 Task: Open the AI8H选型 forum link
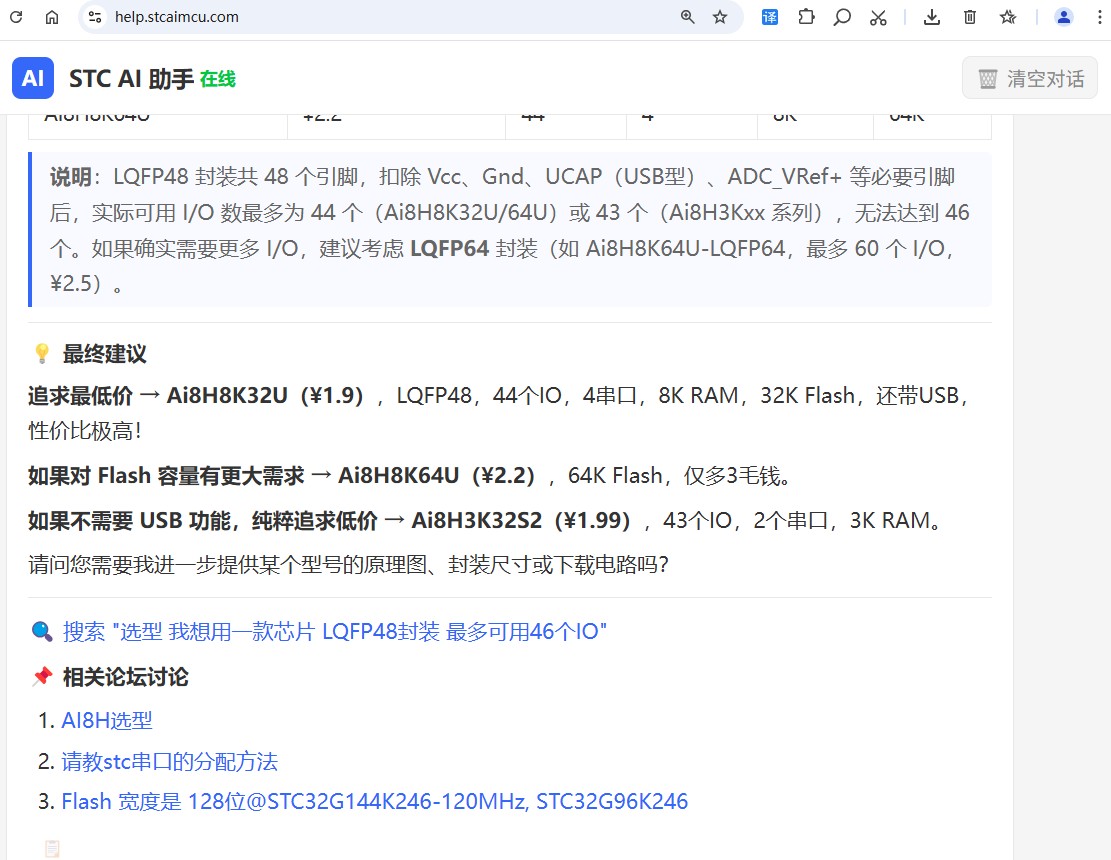click(x=107, y=720)
